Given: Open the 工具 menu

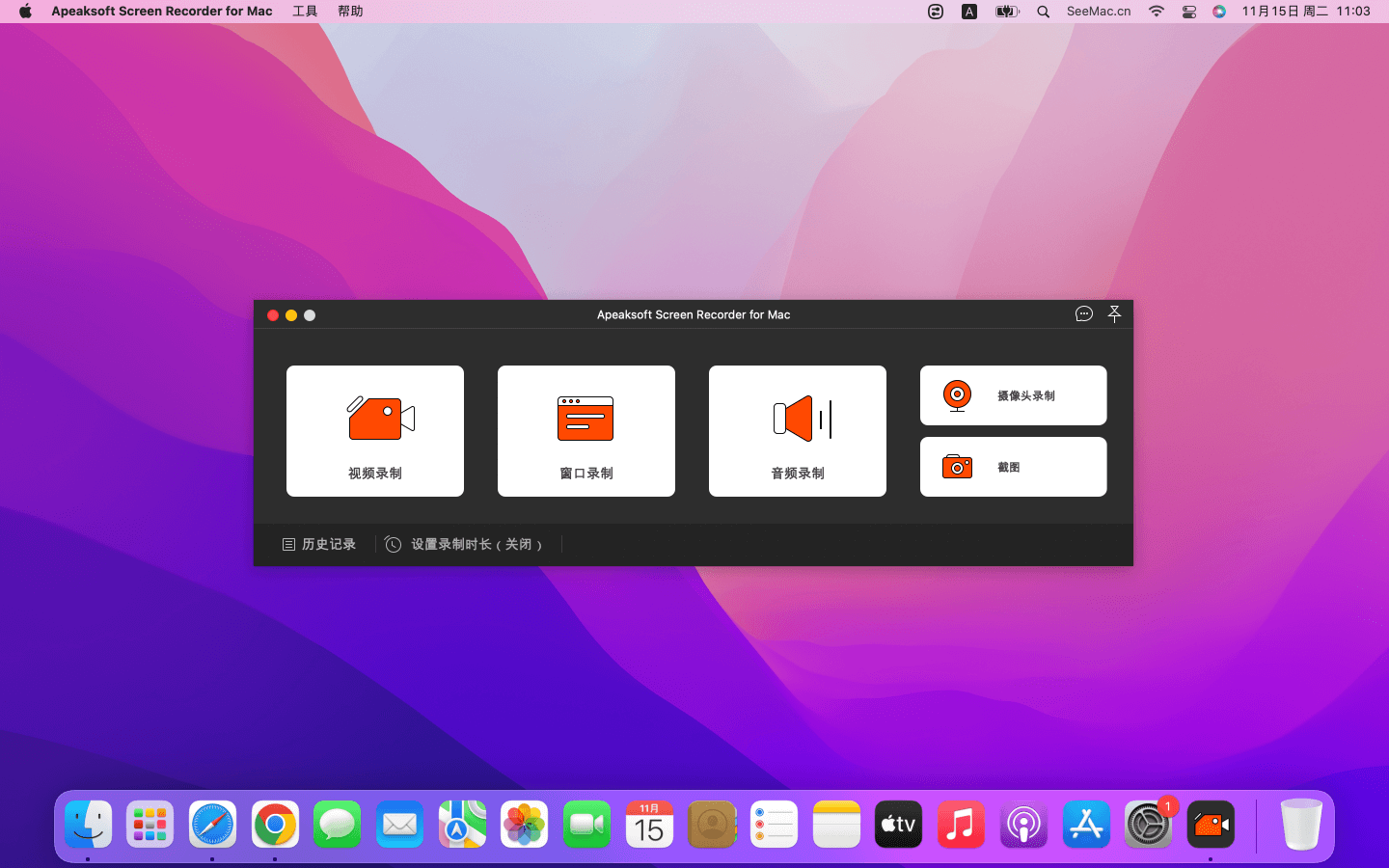Looking at the screenshot, I should [305, 12].
